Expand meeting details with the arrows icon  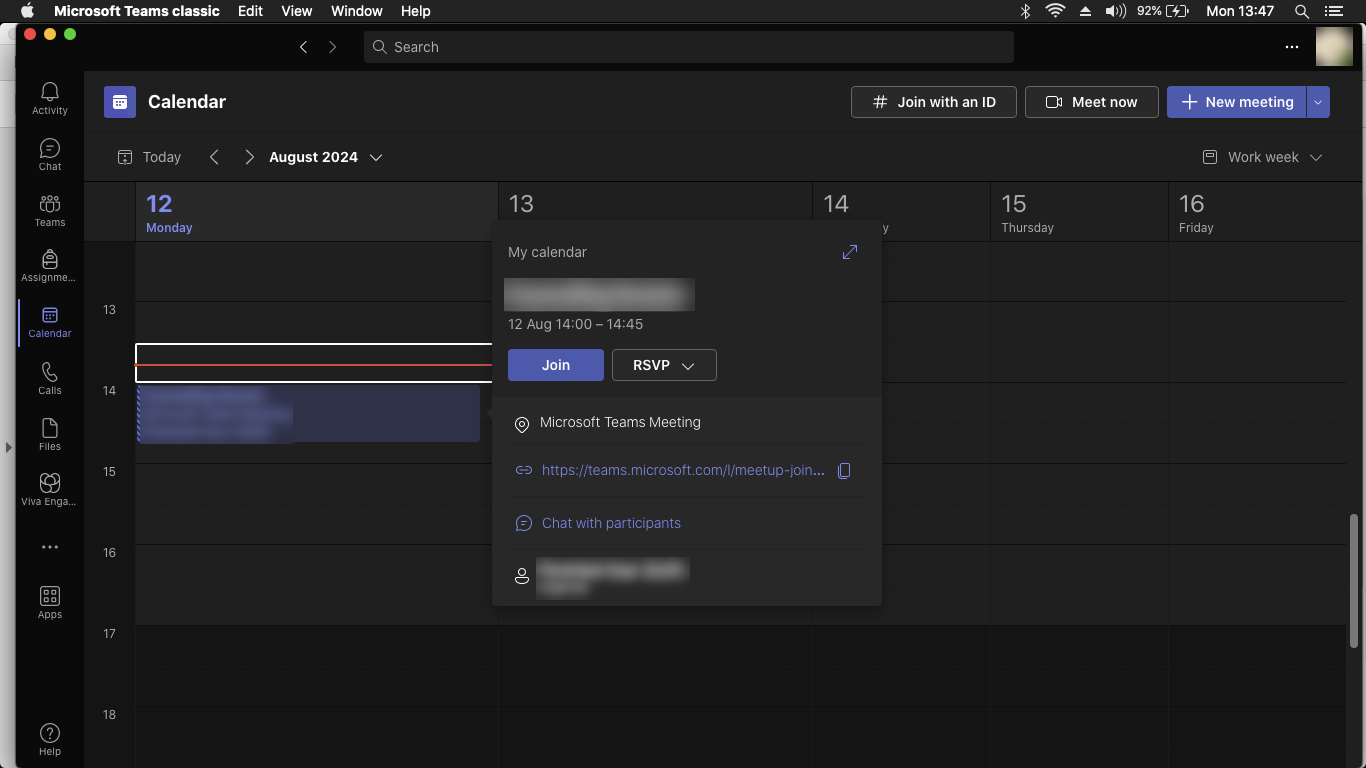(850, 252)
